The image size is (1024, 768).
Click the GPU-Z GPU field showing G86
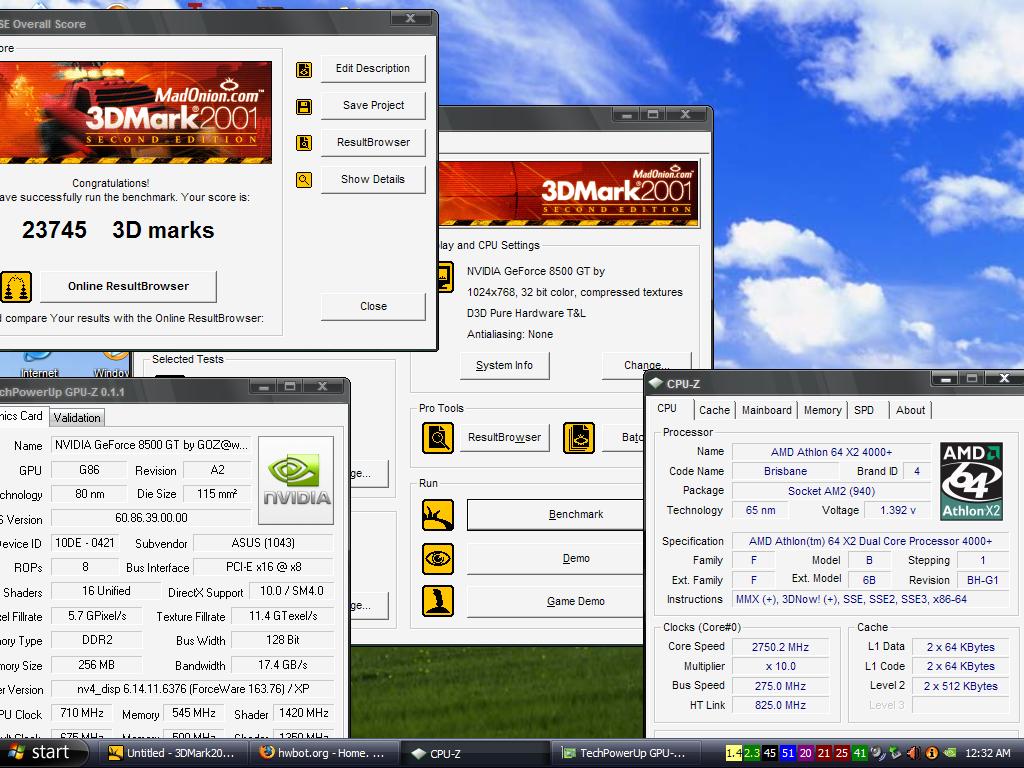[89, 470]
